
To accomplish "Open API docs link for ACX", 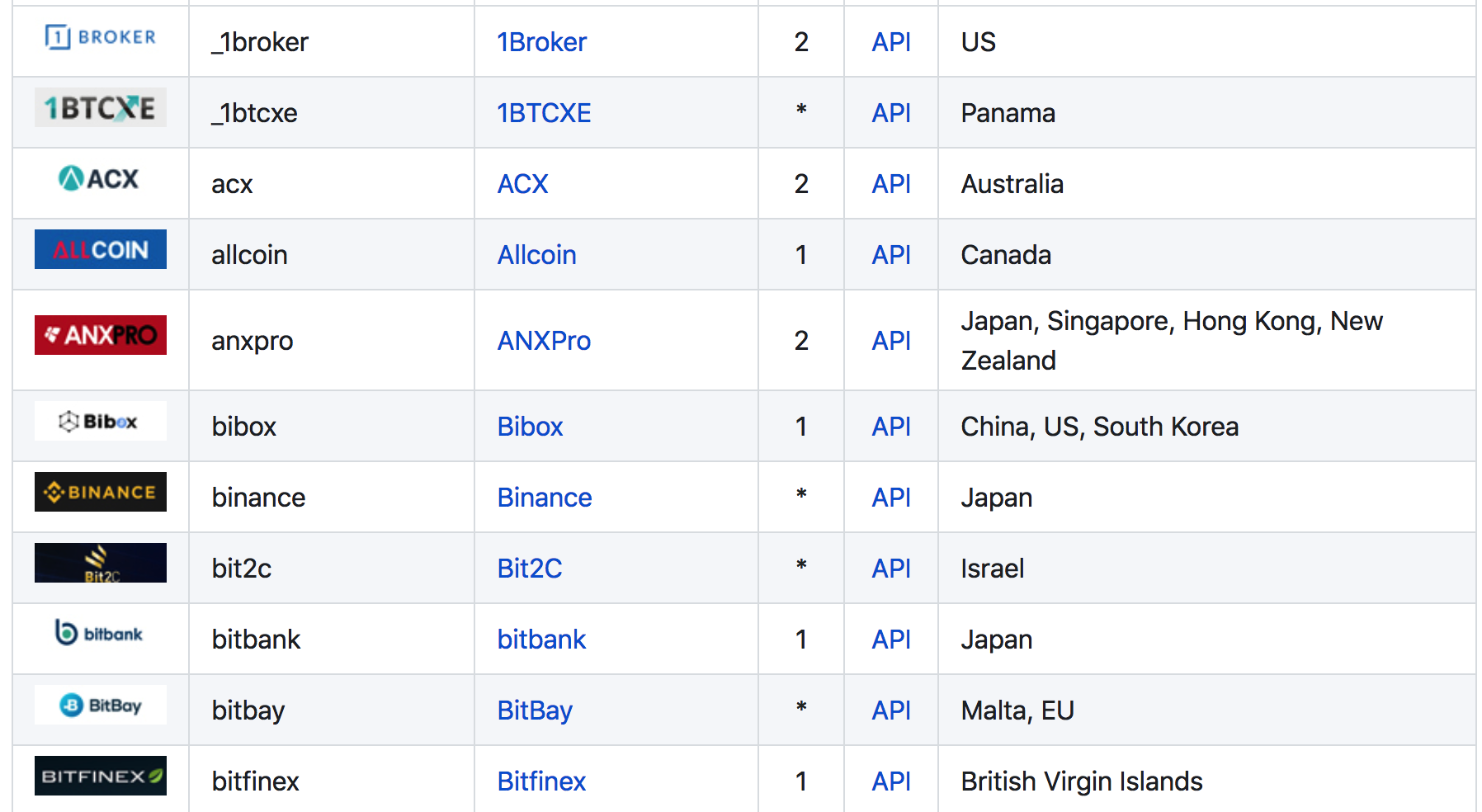I will coord(891,184).
